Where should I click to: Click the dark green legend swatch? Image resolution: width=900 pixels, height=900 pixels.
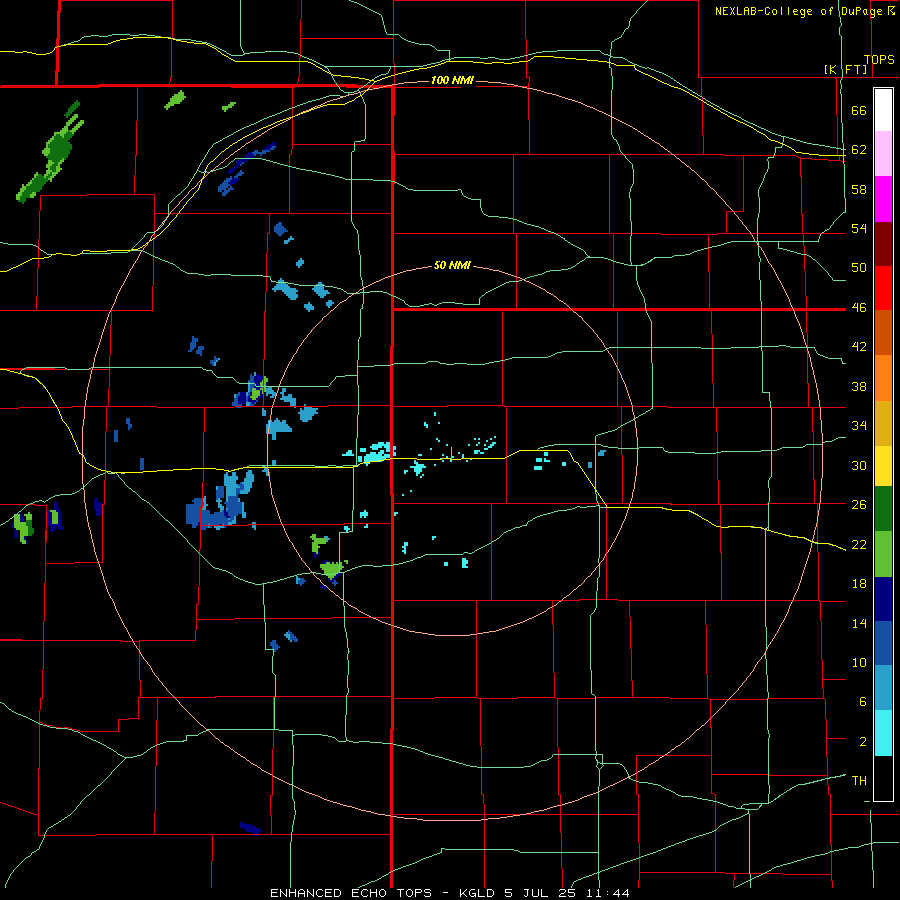883,509
